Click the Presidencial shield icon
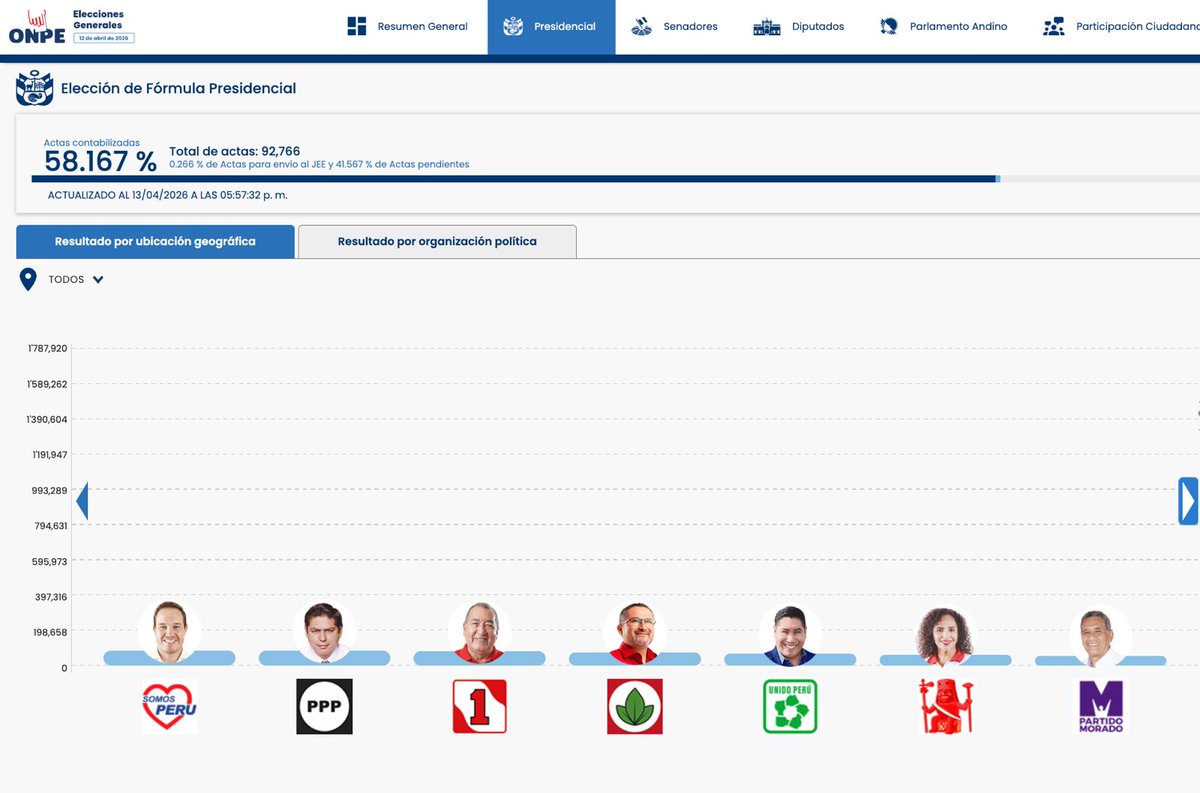This screenshot has width=1200, height=793. point(513,25)
